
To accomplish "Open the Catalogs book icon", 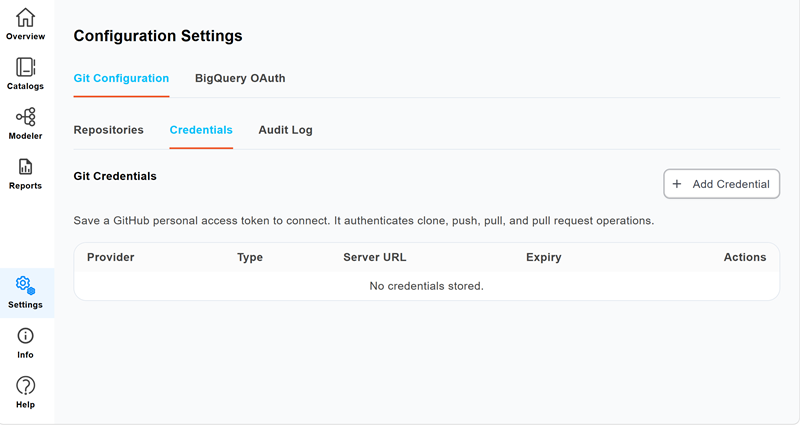I will (x=25, y=67).
